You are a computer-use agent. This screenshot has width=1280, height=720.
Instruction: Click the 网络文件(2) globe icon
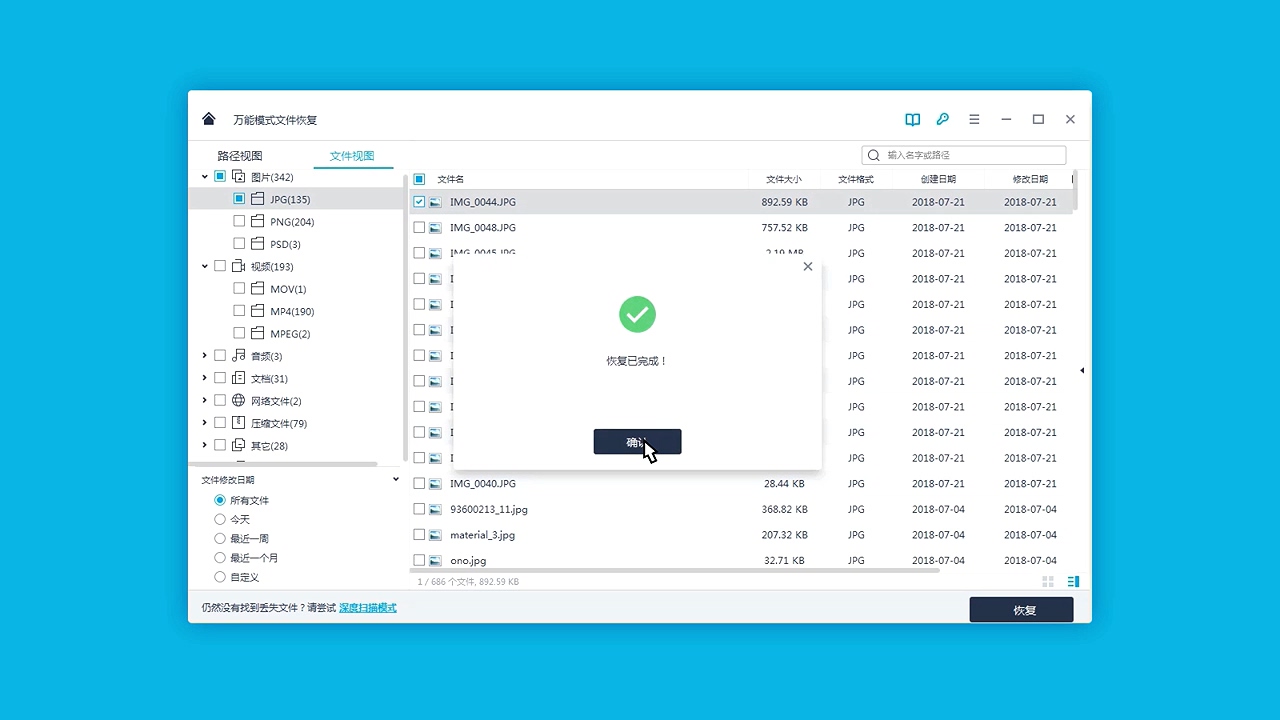point(239,400)
